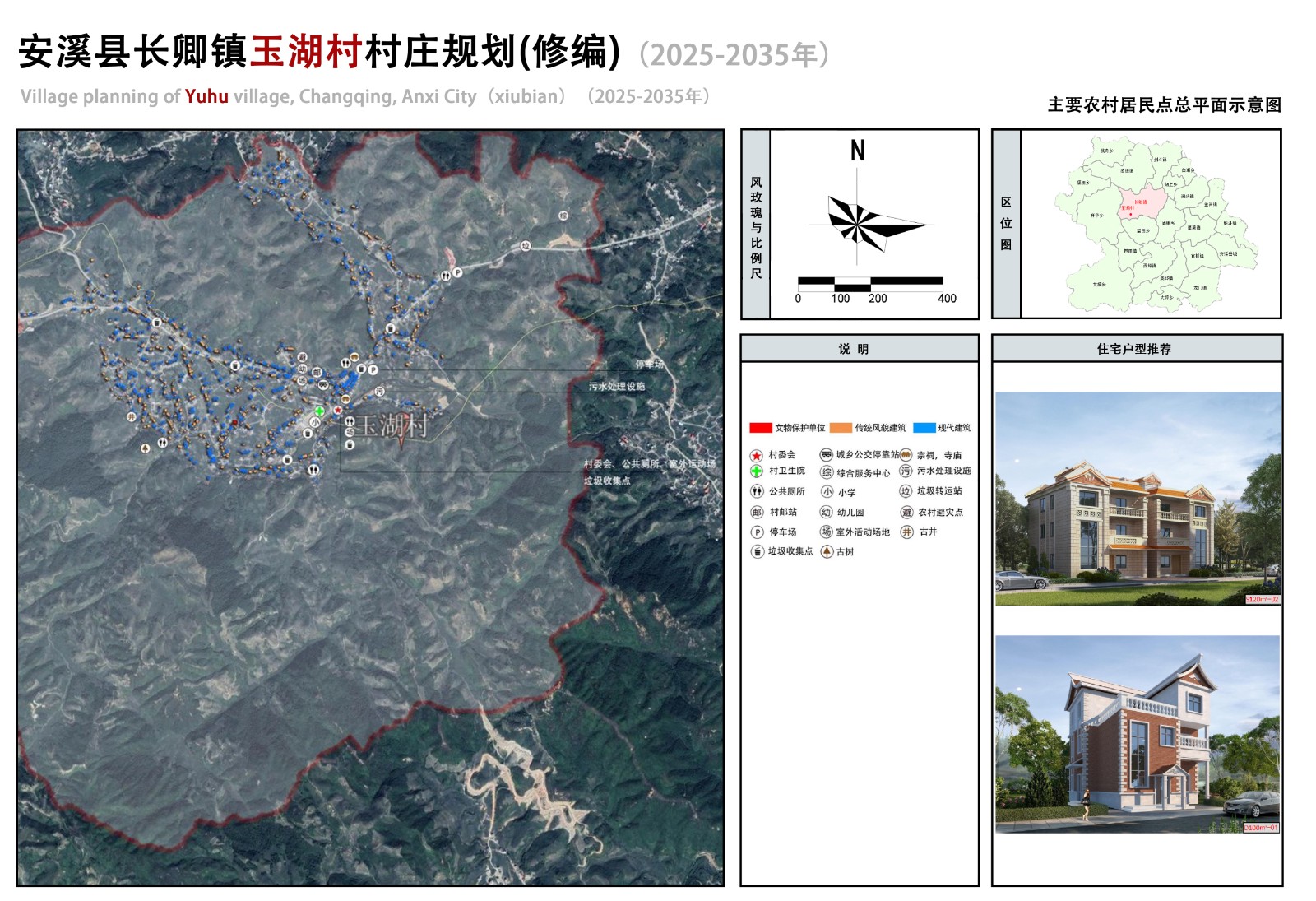
Task: Click the red star village committee marker on the map
Action: [337, 409]
